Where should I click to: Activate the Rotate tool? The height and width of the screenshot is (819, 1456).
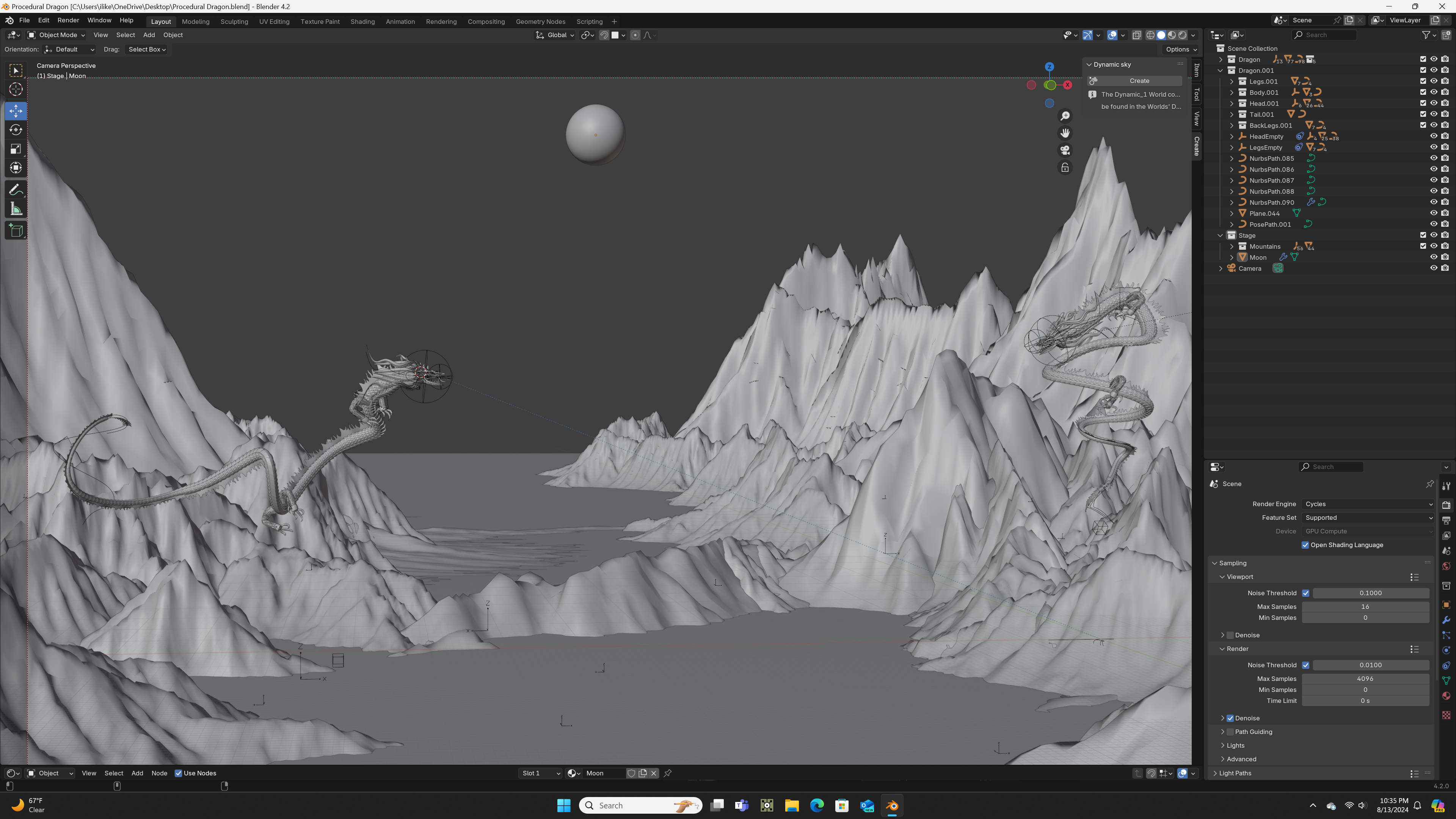[16, 130]
